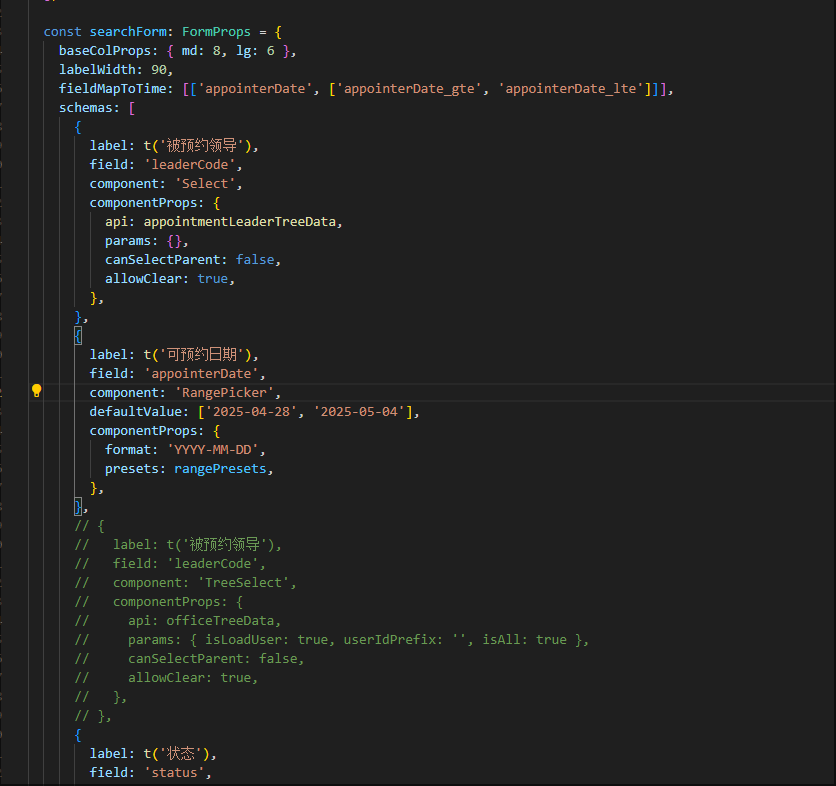Click the lg property in baseColProps
The image size is (836, 786).
[x=244, y=51]
